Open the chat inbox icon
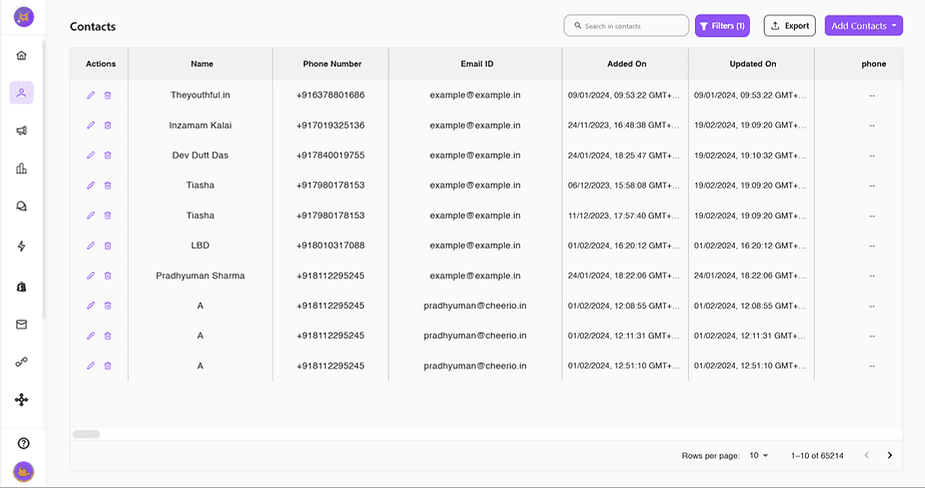 pos(21,207)
